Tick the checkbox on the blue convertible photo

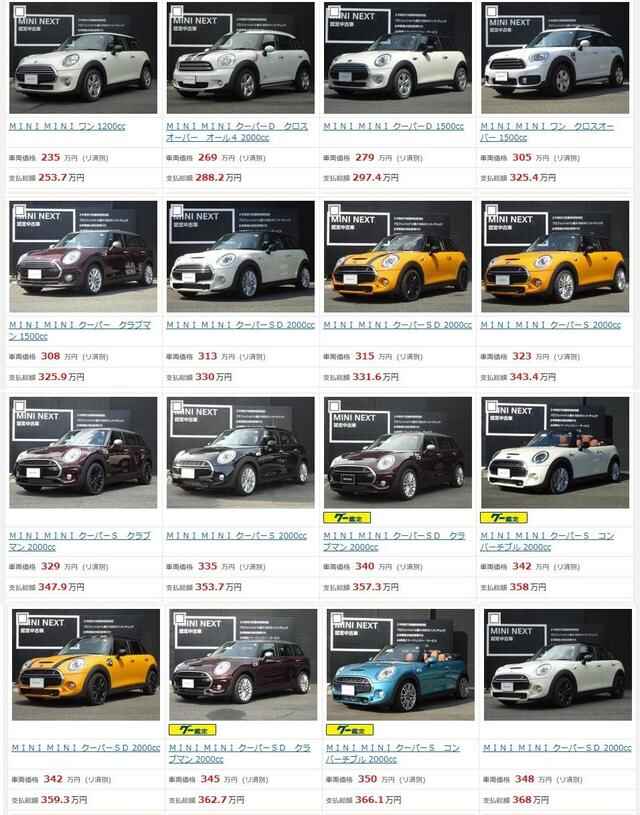tap(337, 619)
